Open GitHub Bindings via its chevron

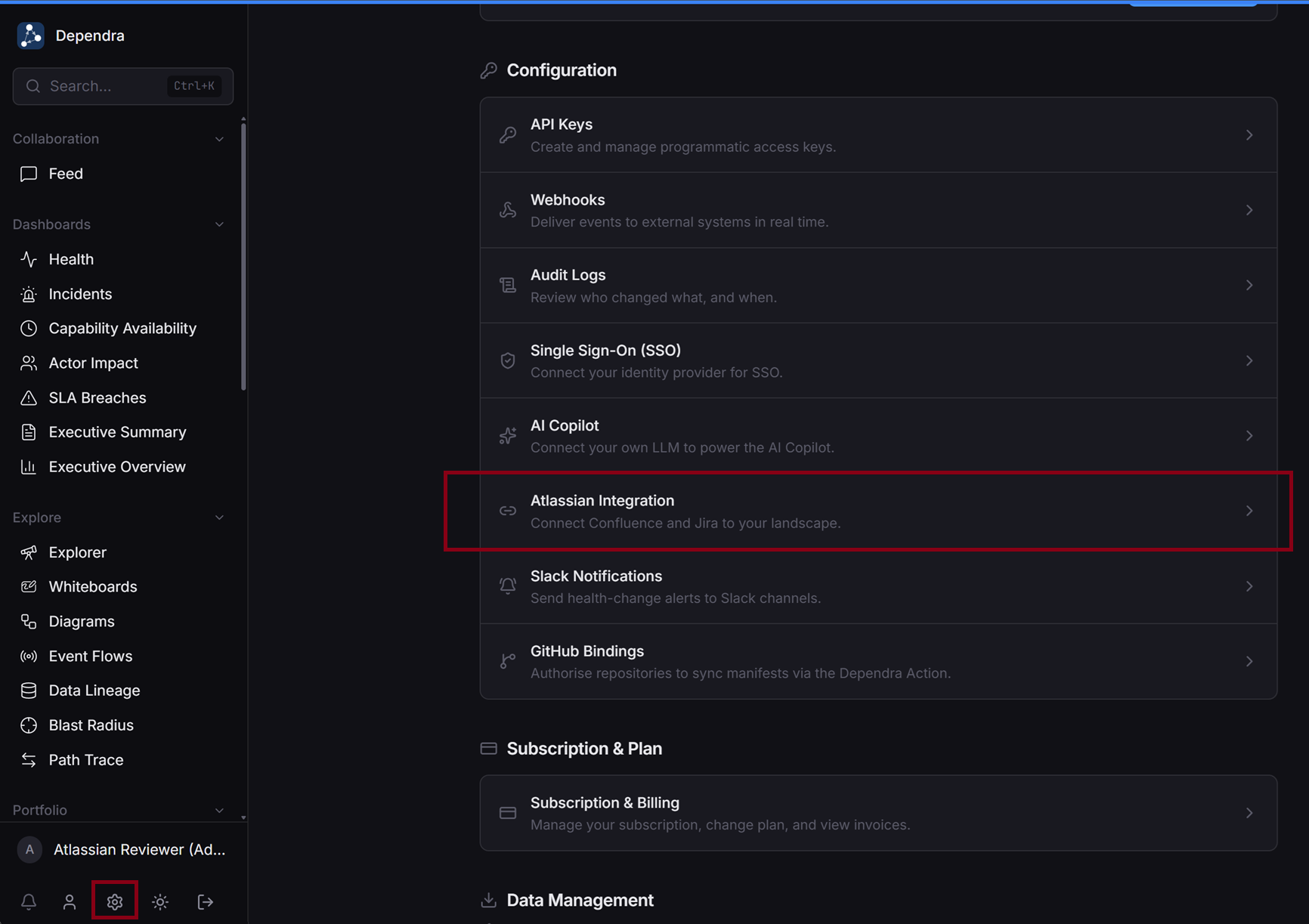[1249, 661]
